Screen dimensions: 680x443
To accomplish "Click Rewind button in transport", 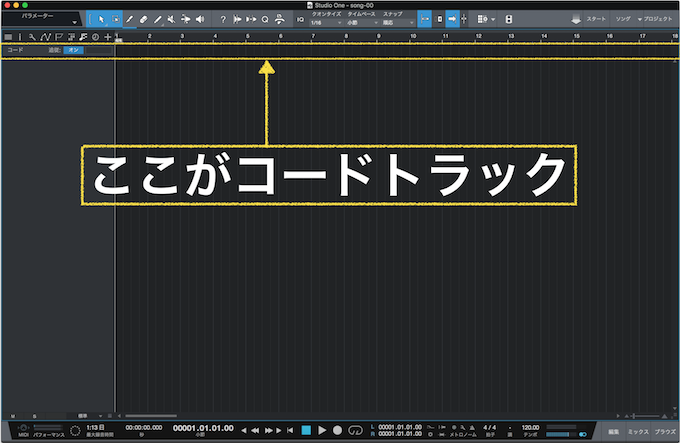I will [x=255, y=430].
